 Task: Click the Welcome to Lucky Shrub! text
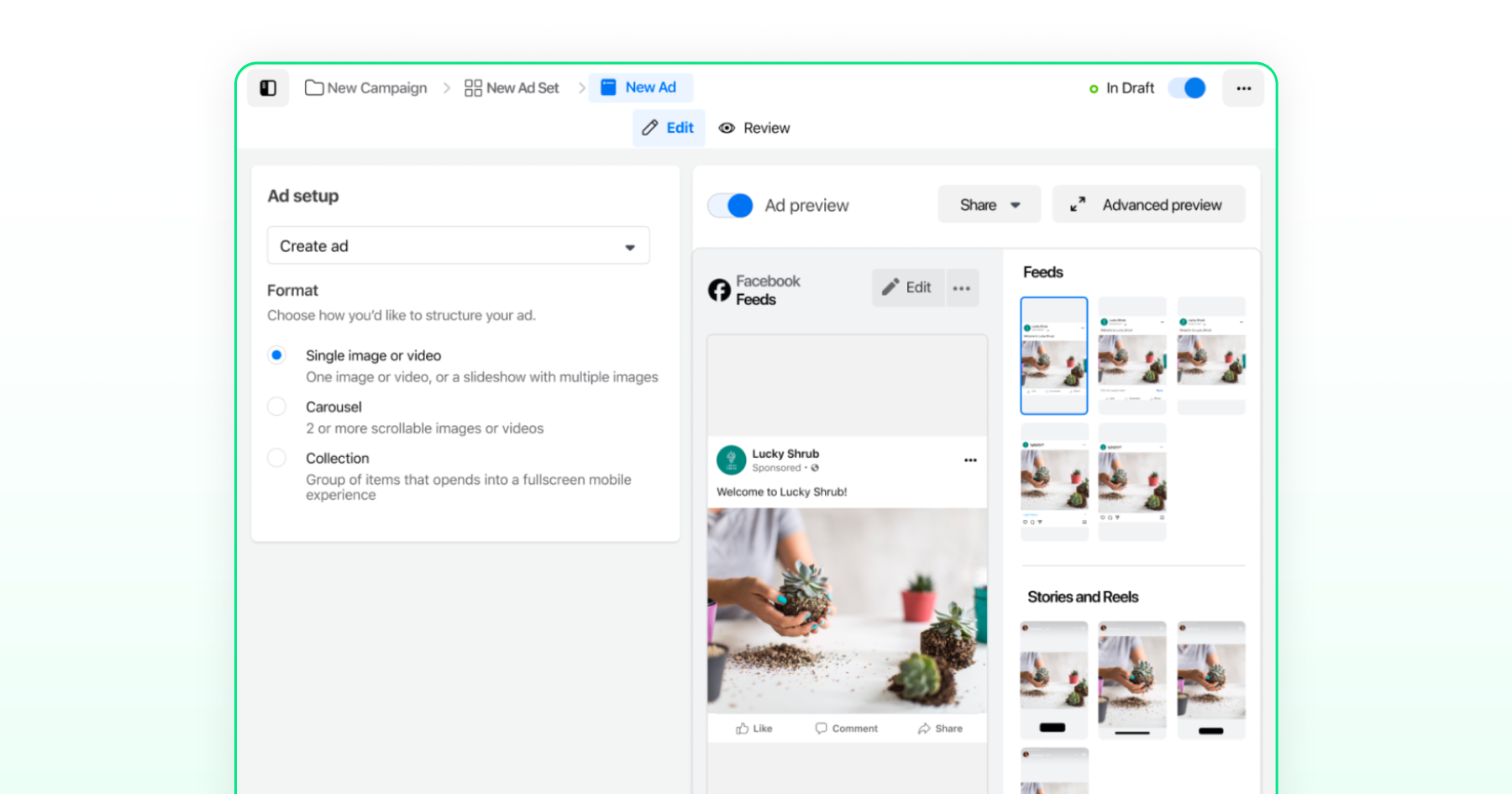pyautogui.click(x=781, y=492)
